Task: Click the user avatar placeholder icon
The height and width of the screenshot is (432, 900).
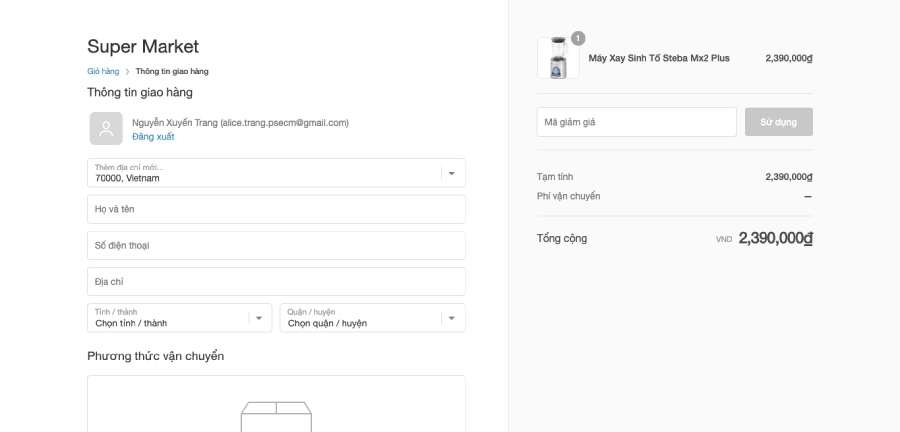Action: 106,129
